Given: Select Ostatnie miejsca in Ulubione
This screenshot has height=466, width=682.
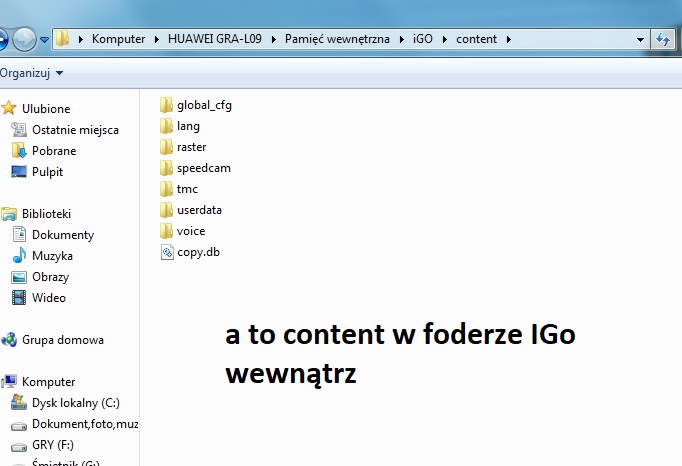Looking at the screenshot, I should tap(75, 130).
